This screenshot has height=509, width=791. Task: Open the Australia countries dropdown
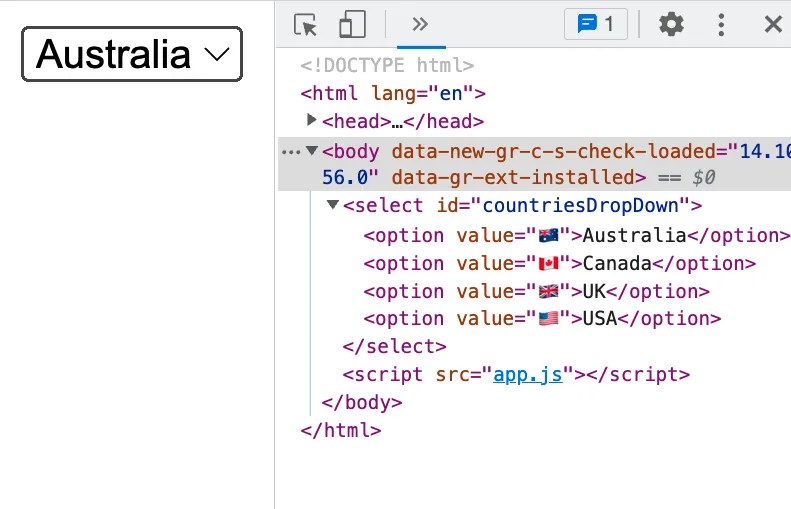click(132, 54)
